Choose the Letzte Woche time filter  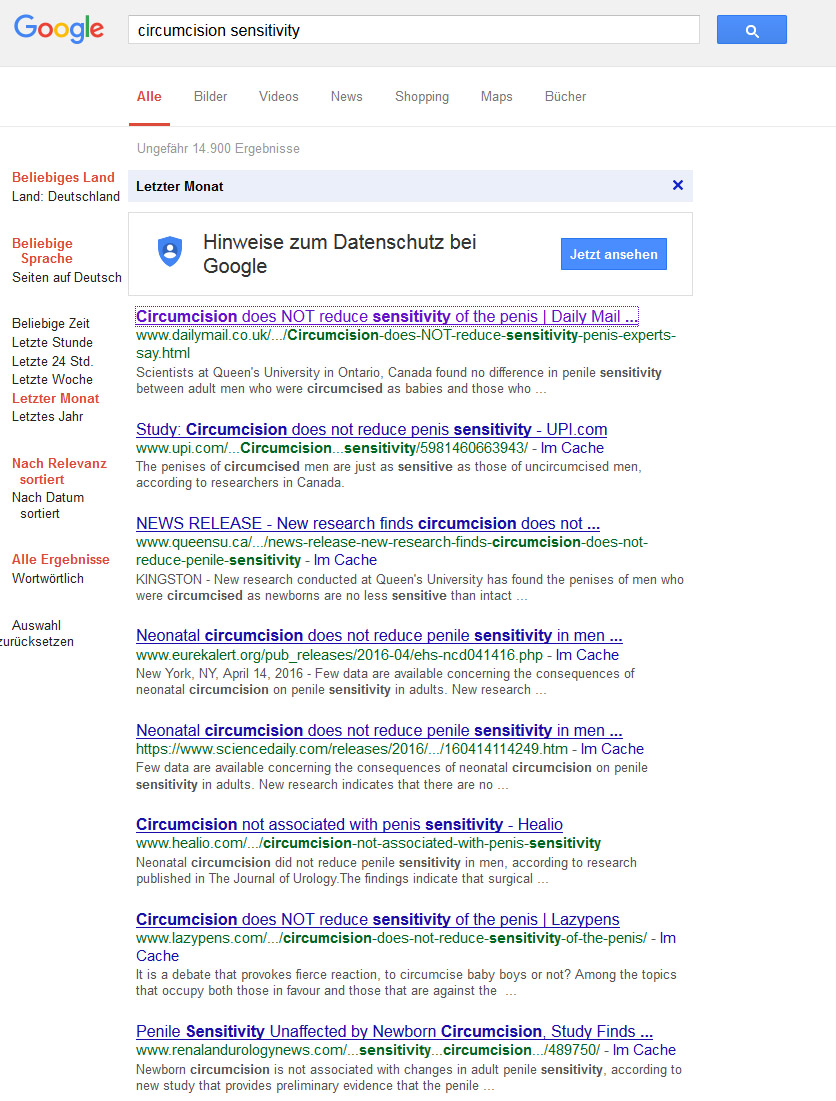tap(52, 380)
